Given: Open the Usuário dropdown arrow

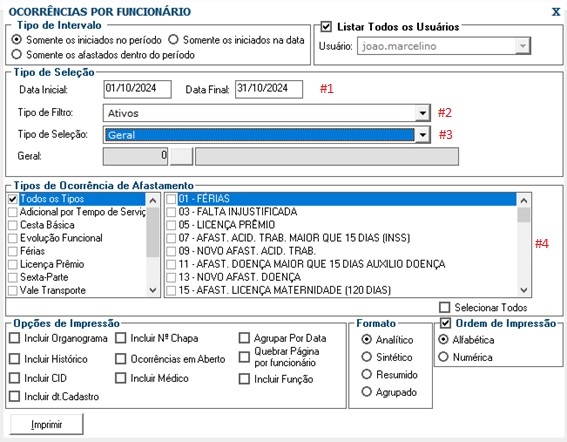Looking at the screenshot, I should click(523, 46).
